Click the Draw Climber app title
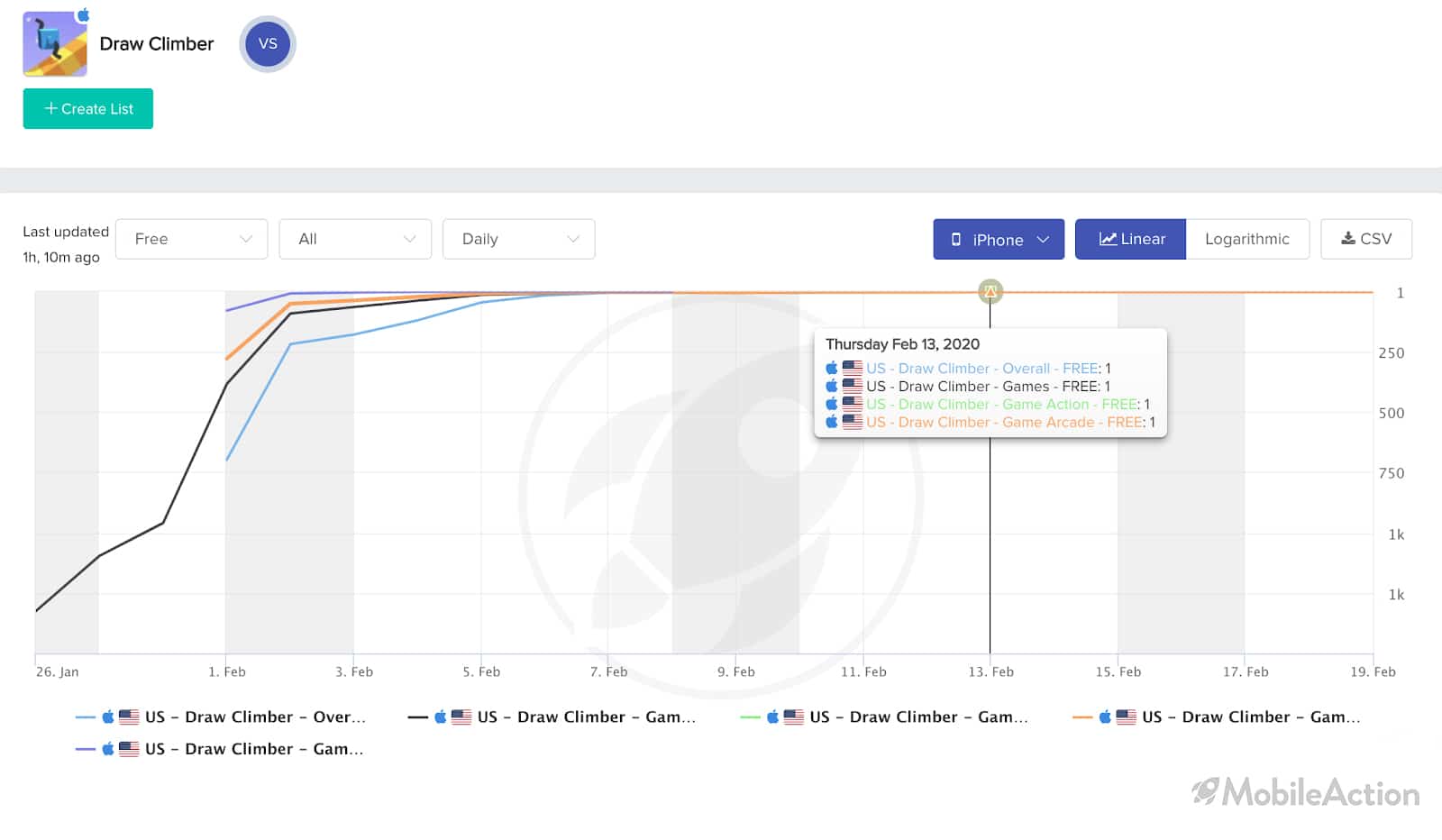 pyautogui.click(x=157, y=44)
